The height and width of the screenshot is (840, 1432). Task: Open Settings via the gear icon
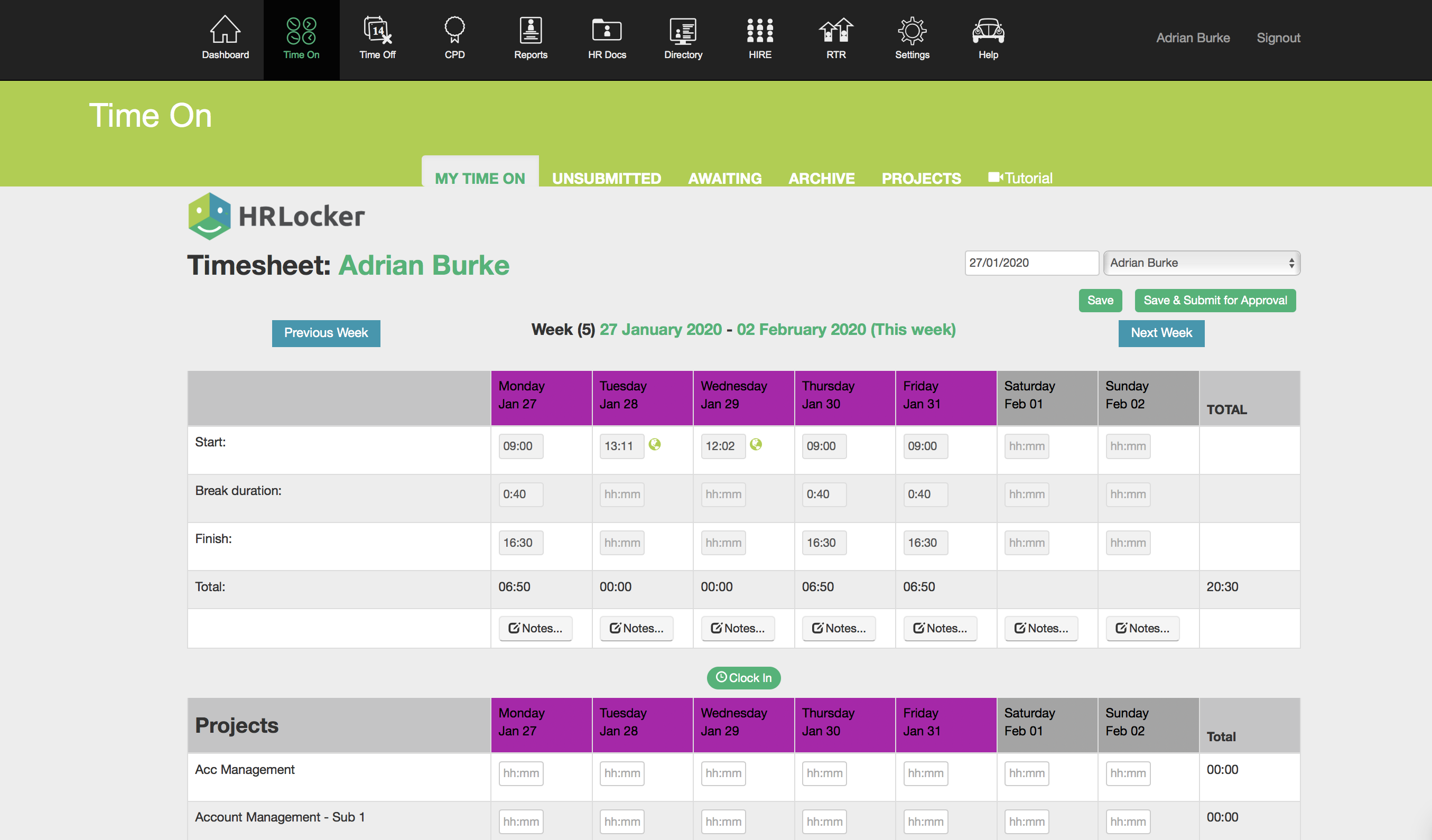click(x=912, y=31)
